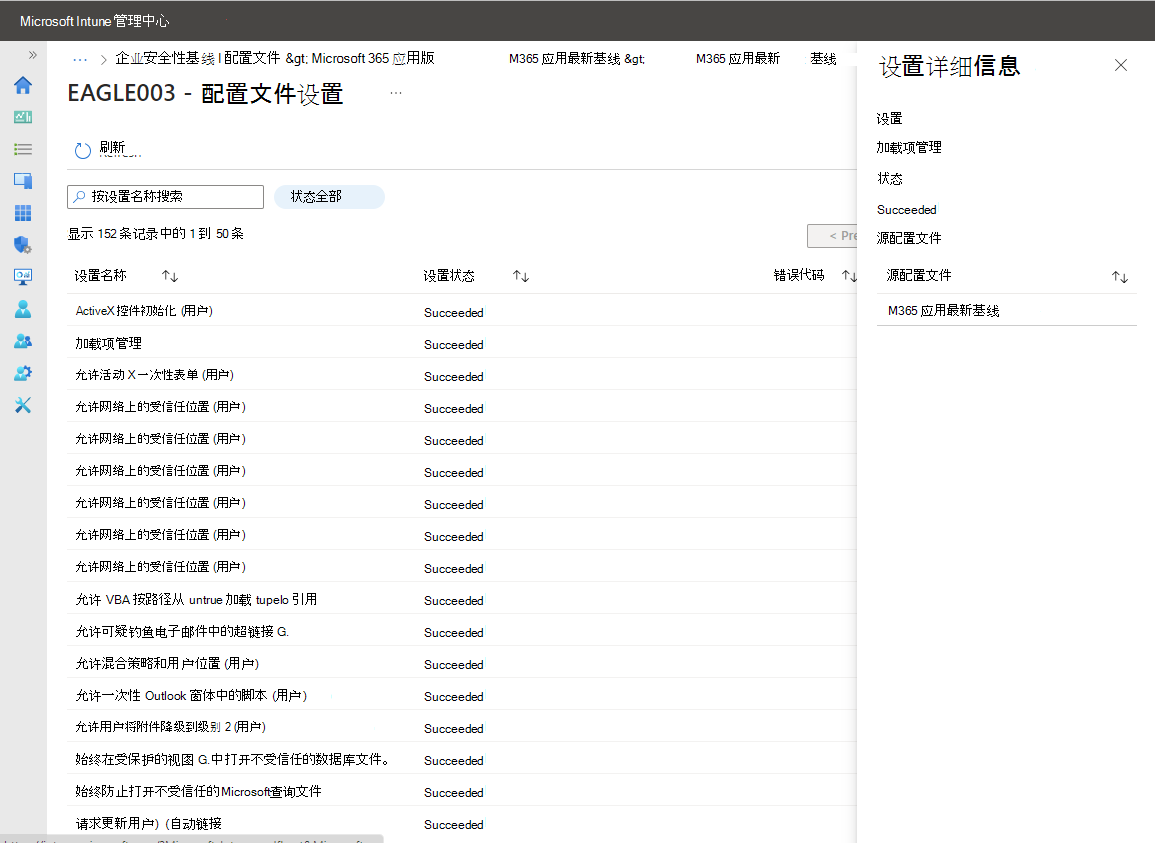Open breadcrumb 基线
Image resolution: width=1155 pixels, height=843 pixels.
(x=823, y=59)
